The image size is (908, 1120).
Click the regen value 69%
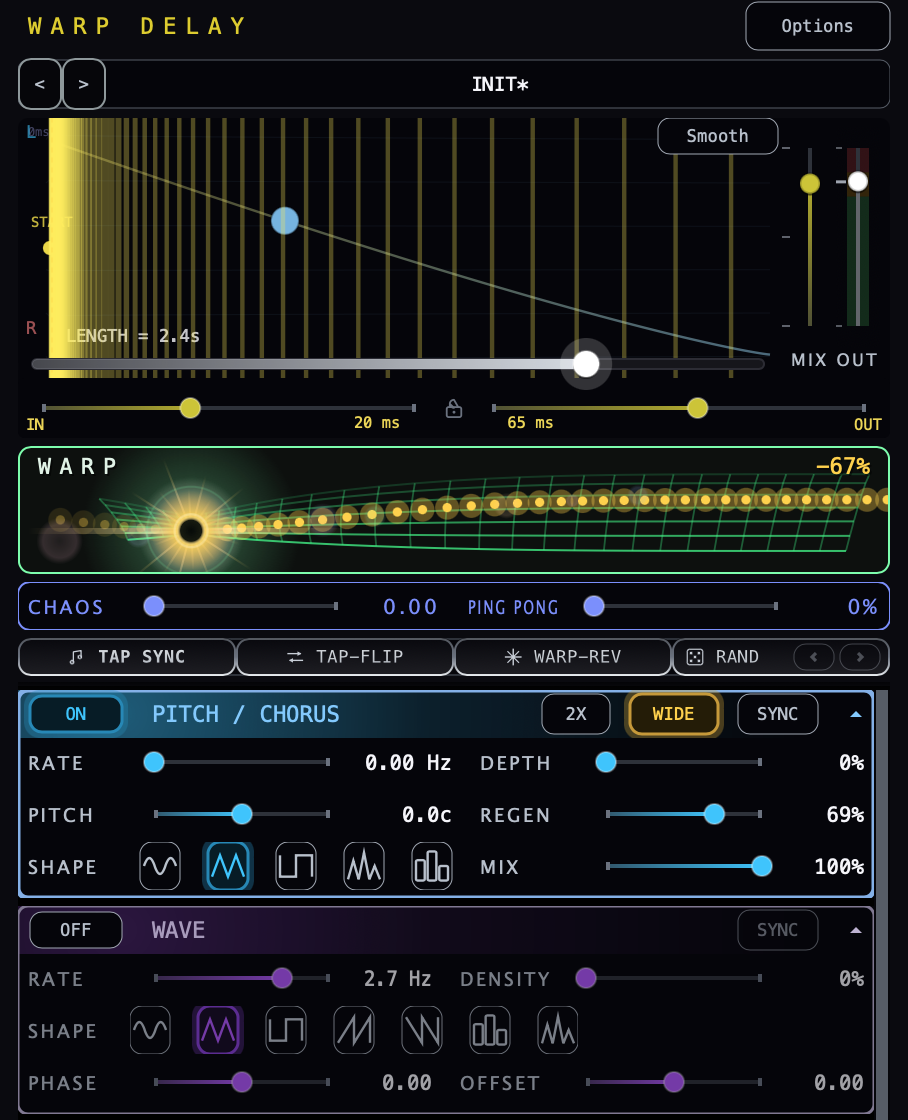point(845,814)
